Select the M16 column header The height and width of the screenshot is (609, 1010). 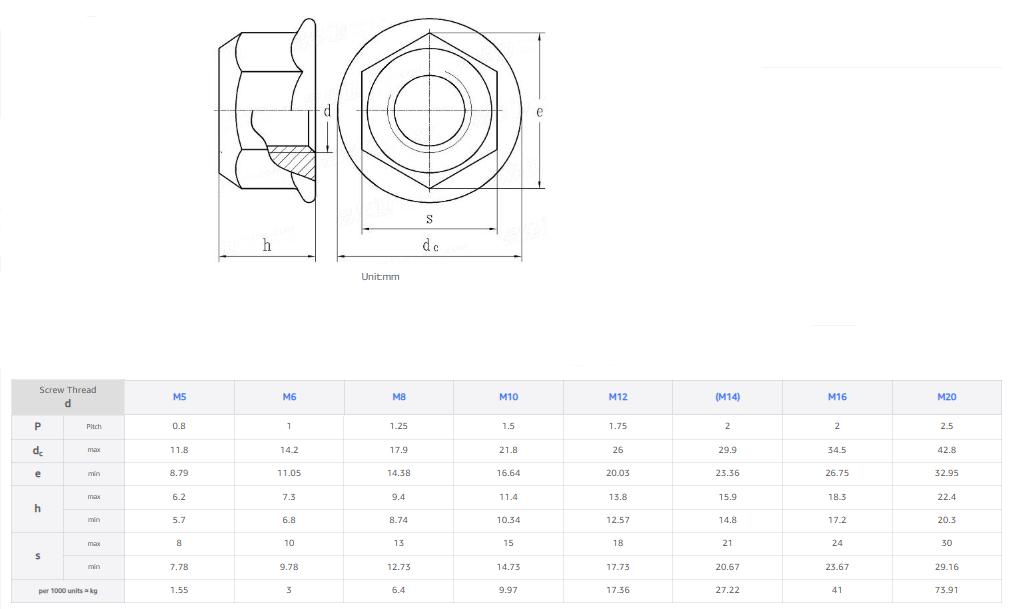837,397
